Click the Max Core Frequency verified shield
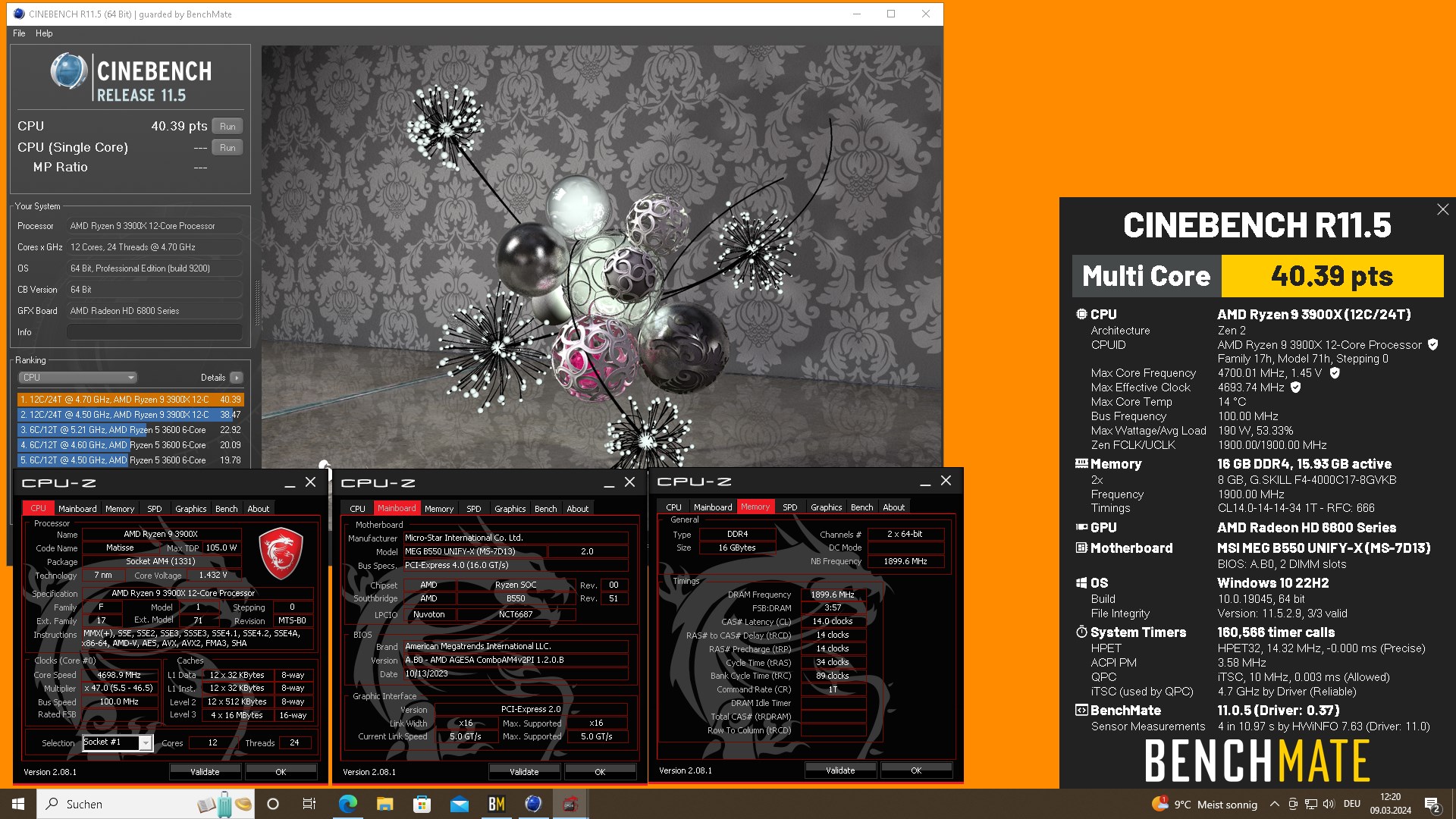 click(1335, 373)
